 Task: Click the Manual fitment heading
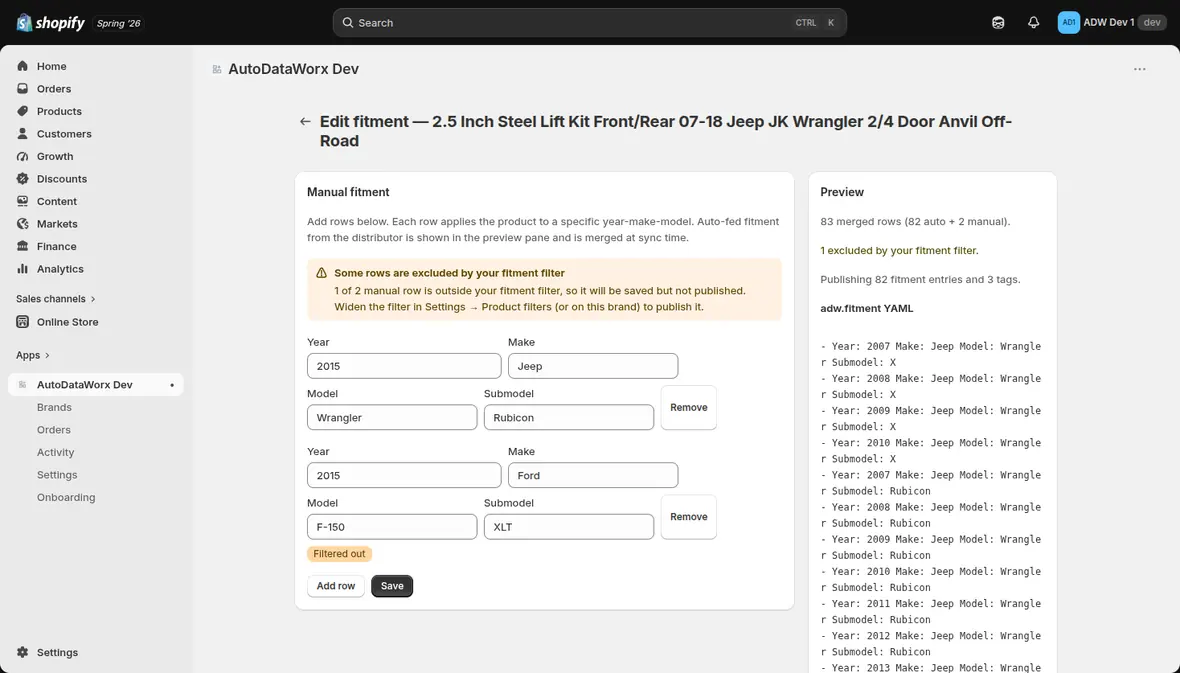(348, 192)
